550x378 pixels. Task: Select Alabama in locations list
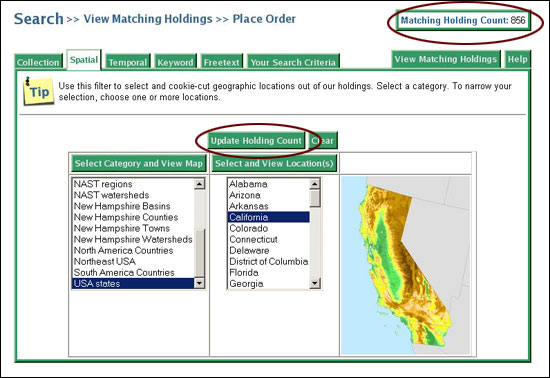(x=269, y=184)
